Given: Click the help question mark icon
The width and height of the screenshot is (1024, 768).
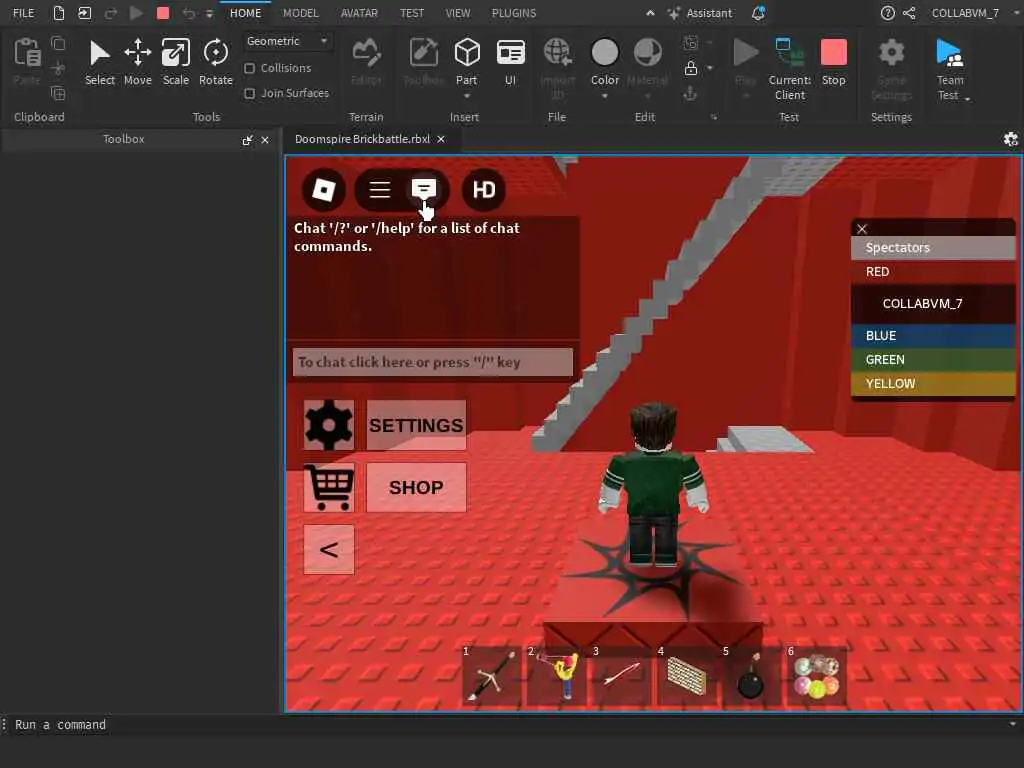Looking at the screenshot, I should click(887, 13).
